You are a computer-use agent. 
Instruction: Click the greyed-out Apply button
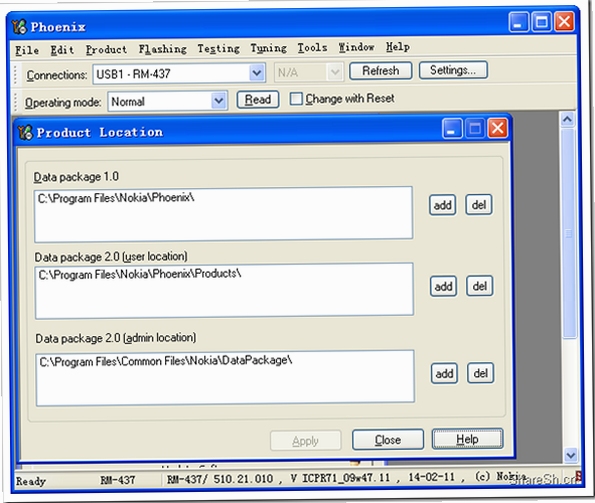coord(305,441)
